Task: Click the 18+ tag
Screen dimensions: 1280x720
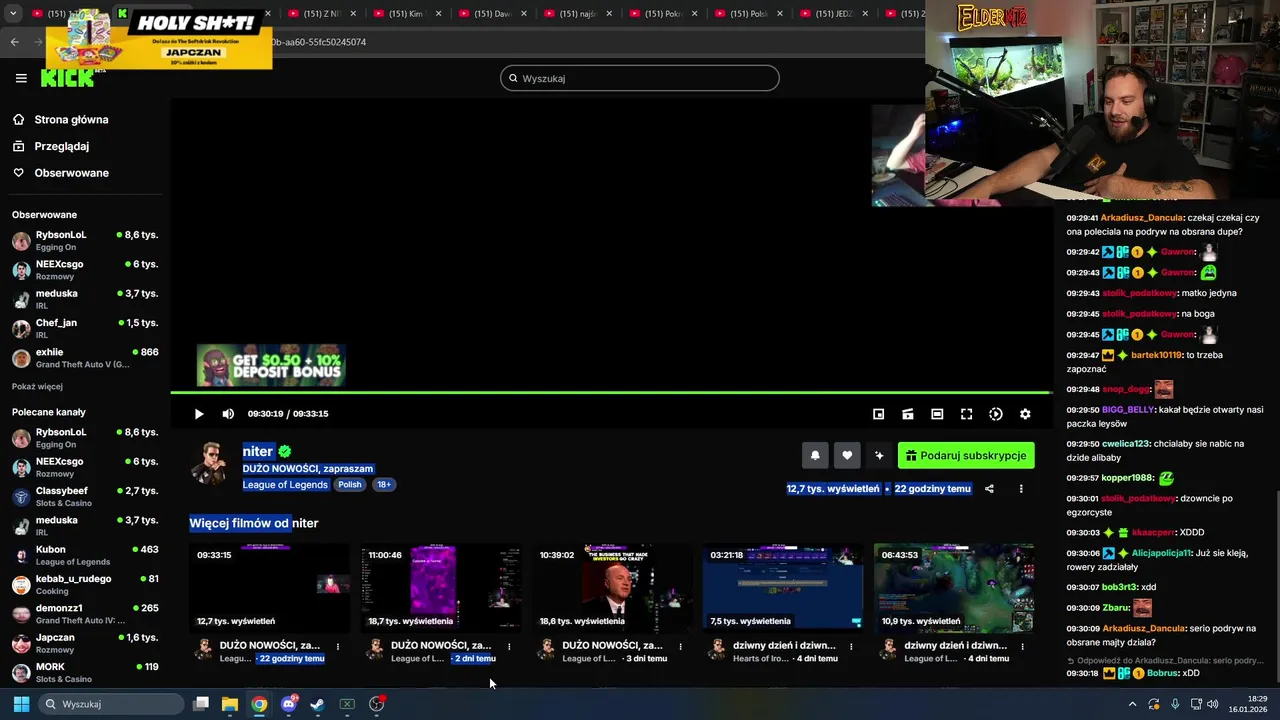Action: [x=384, y=485]
